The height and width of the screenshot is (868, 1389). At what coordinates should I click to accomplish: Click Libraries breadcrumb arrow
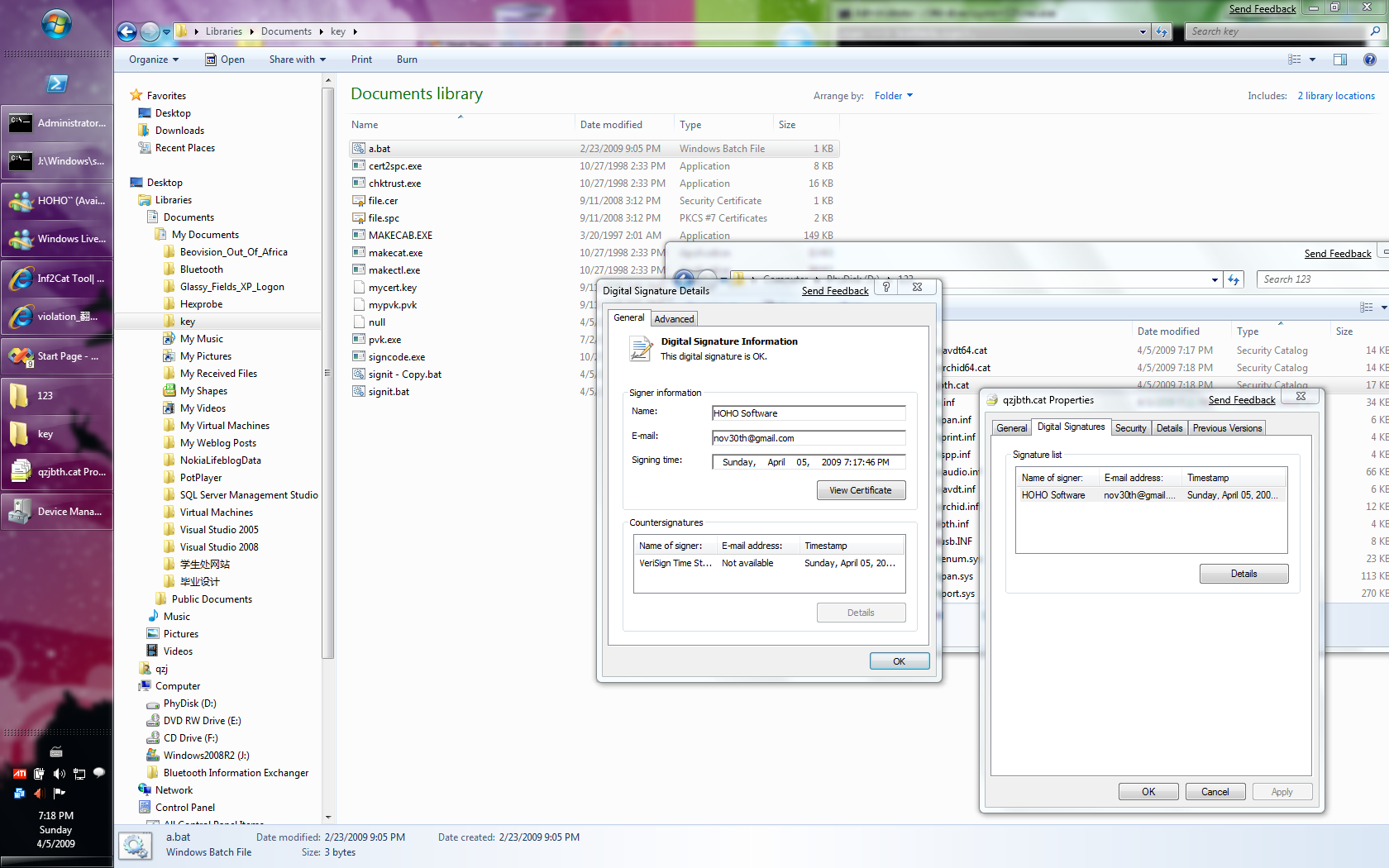(252, 31)
